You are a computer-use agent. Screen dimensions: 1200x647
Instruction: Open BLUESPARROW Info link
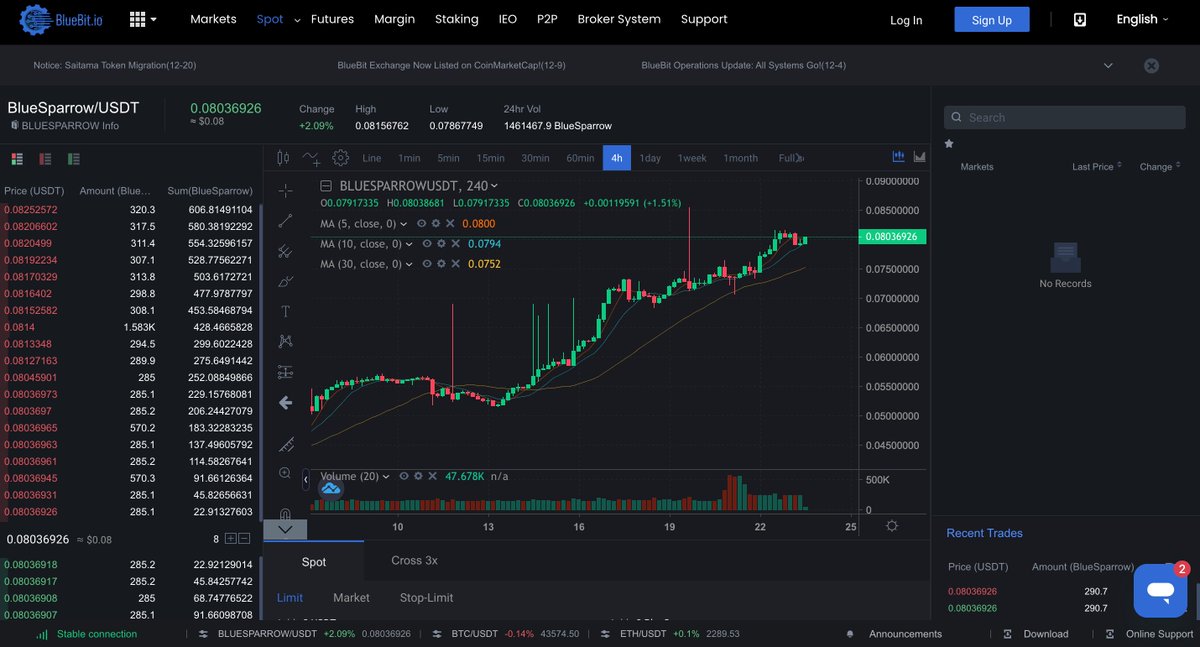(64, 126)
